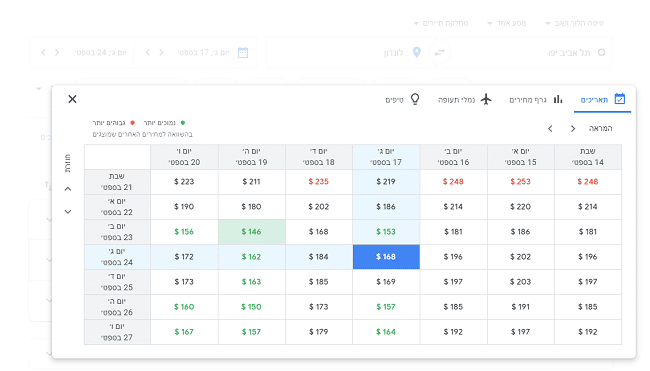Viewport: 650px width, 371px height.
Task: Open the one passenger dropdown
Action: point(507,23)
